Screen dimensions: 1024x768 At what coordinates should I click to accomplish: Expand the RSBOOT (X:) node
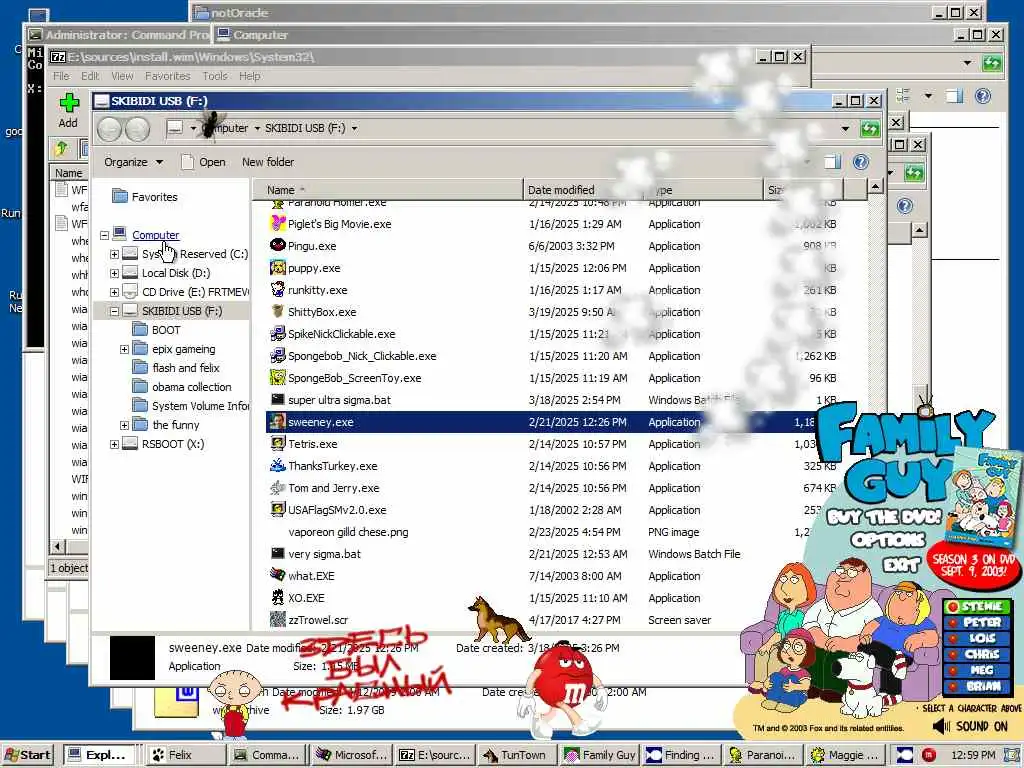[x=114, y=444]
